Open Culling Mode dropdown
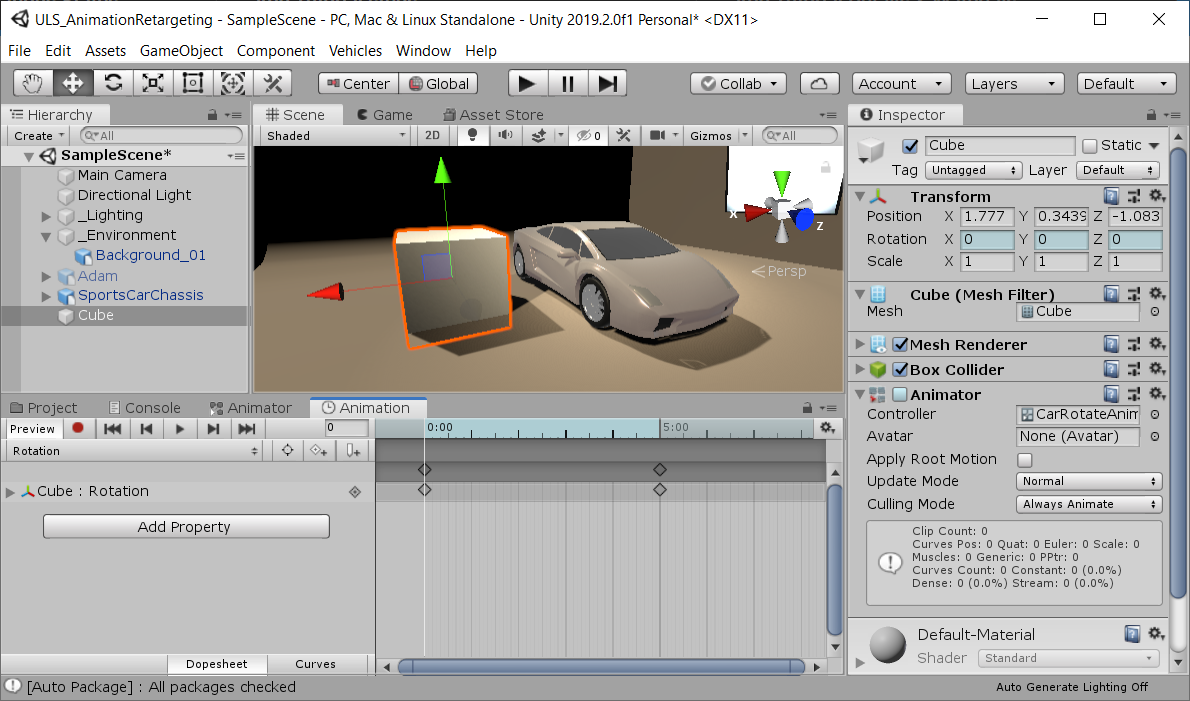Viewport: 1190px width, 701px height. click(x=1089, y=504)
